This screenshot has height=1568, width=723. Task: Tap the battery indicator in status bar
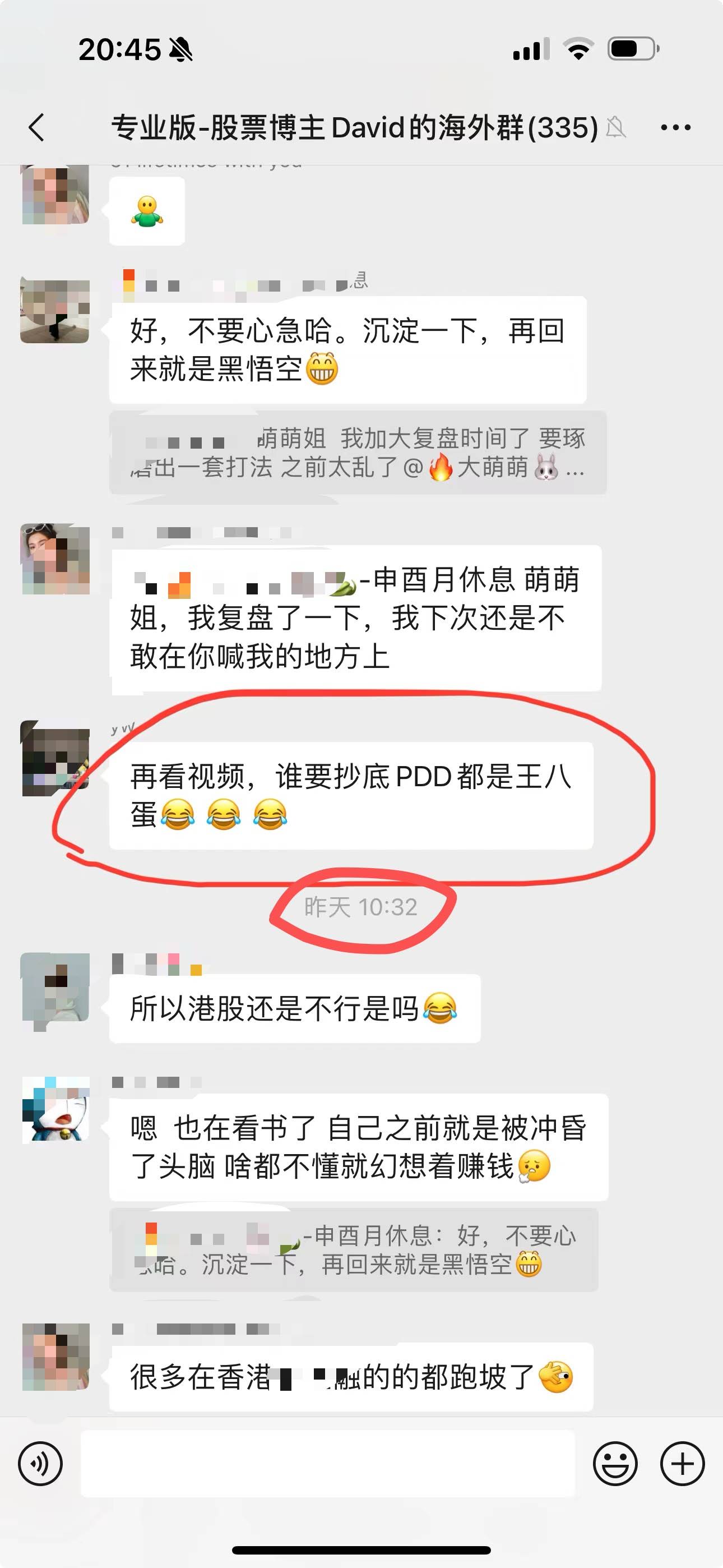click(633, 49)
